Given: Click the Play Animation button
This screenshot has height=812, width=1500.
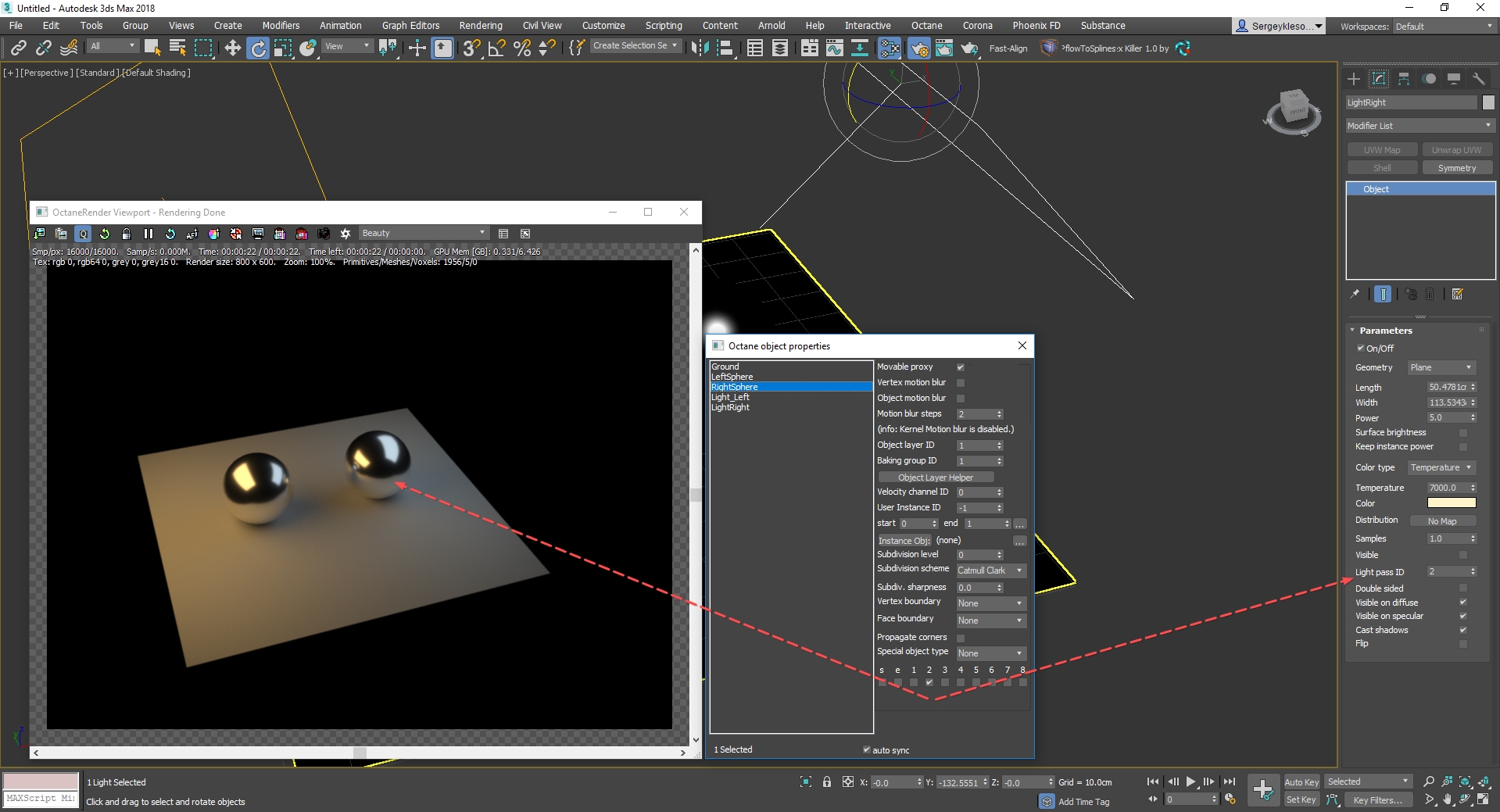Looking at the screenshot, I should (x=1190, y=782).
